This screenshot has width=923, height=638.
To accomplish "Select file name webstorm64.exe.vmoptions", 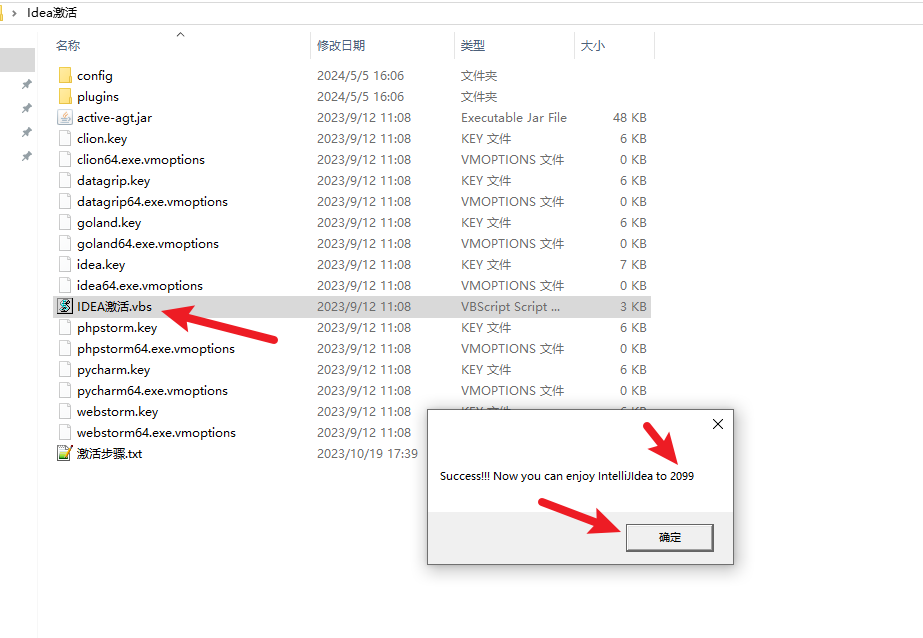I will coord(156,433).
